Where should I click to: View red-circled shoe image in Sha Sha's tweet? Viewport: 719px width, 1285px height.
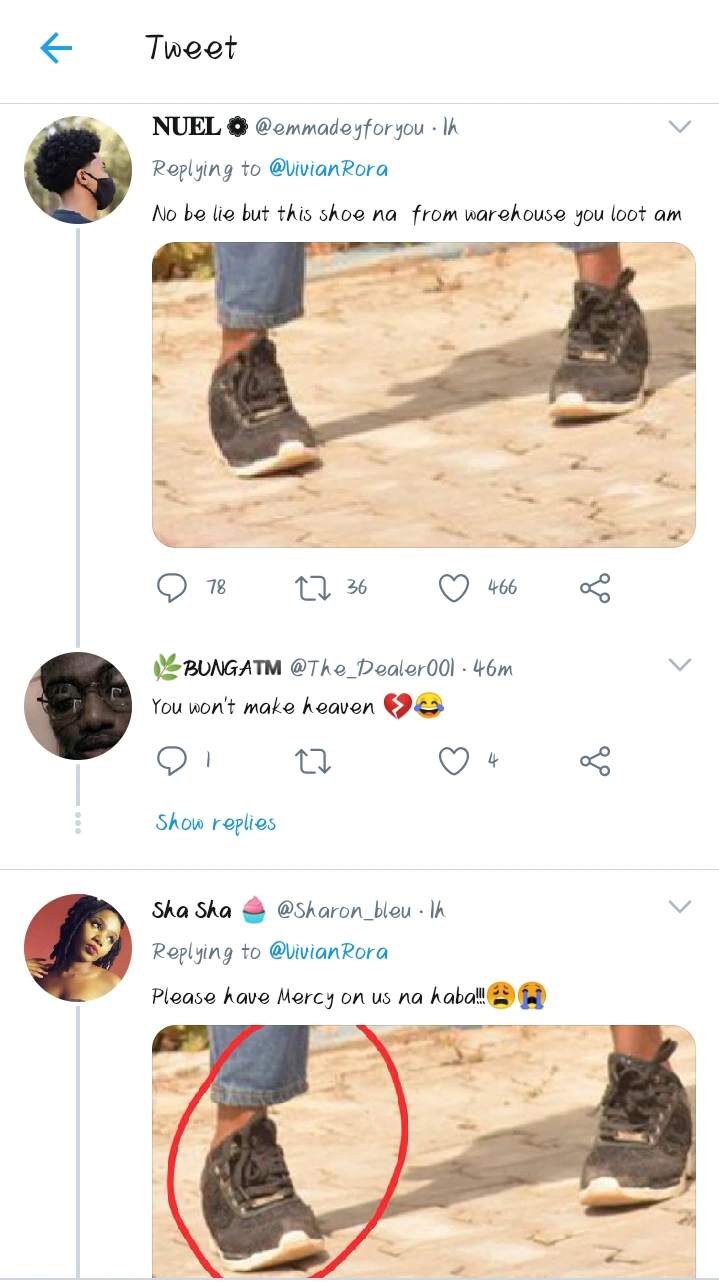coord(423,1150)
